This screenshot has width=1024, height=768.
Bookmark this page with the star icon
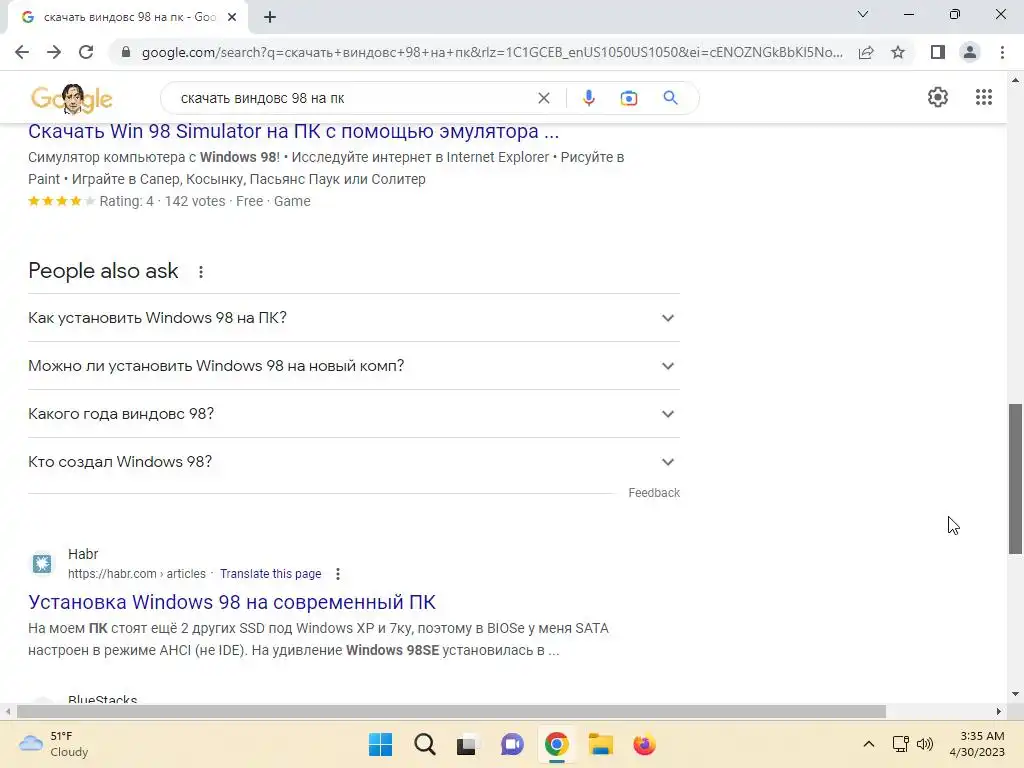[898, 52]
